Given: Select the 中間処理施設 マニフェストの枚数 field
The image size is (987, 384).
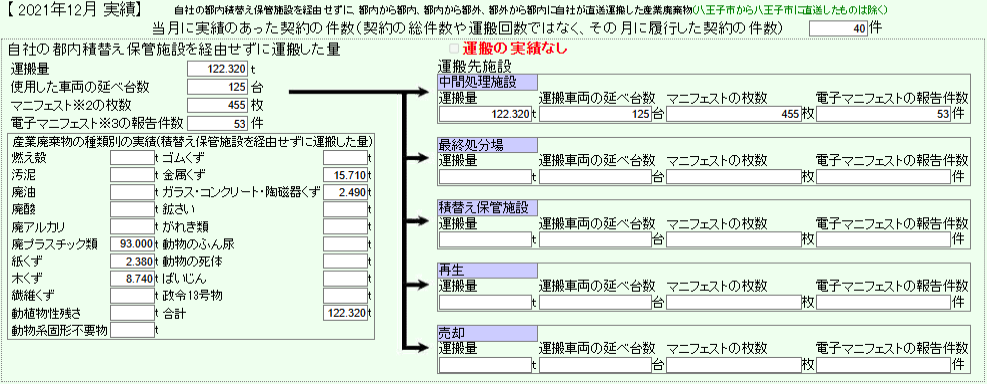Looking at the screenshot, I should pyautogui.click(x=734, y=114).
